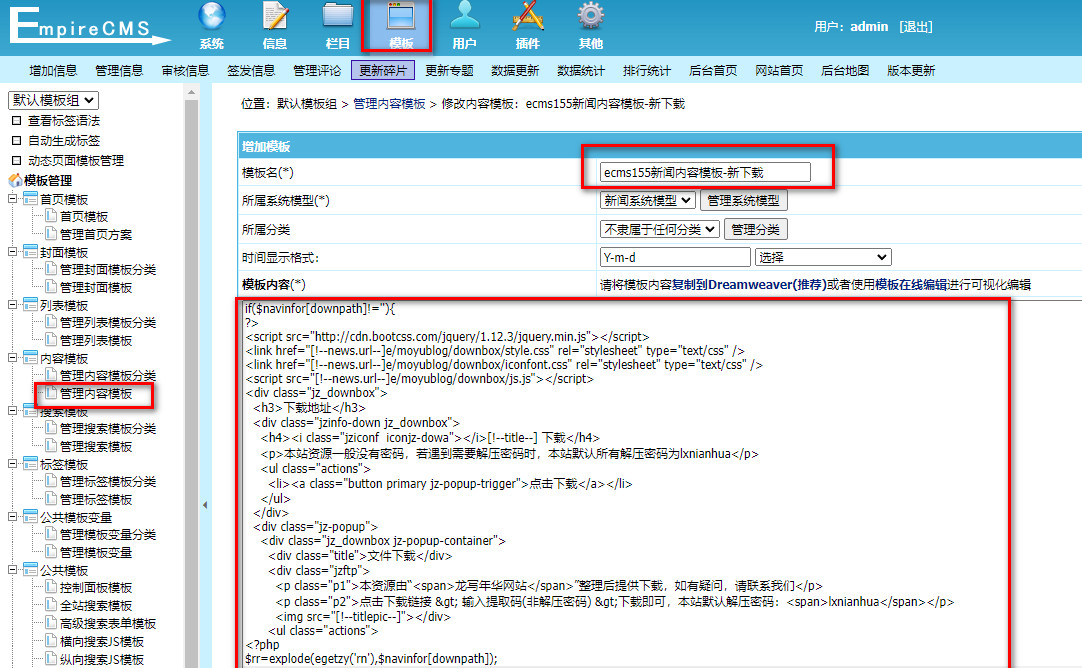Click the folder icon beside 封面模板
1082x668 pixels.
(x=30, y=252)
